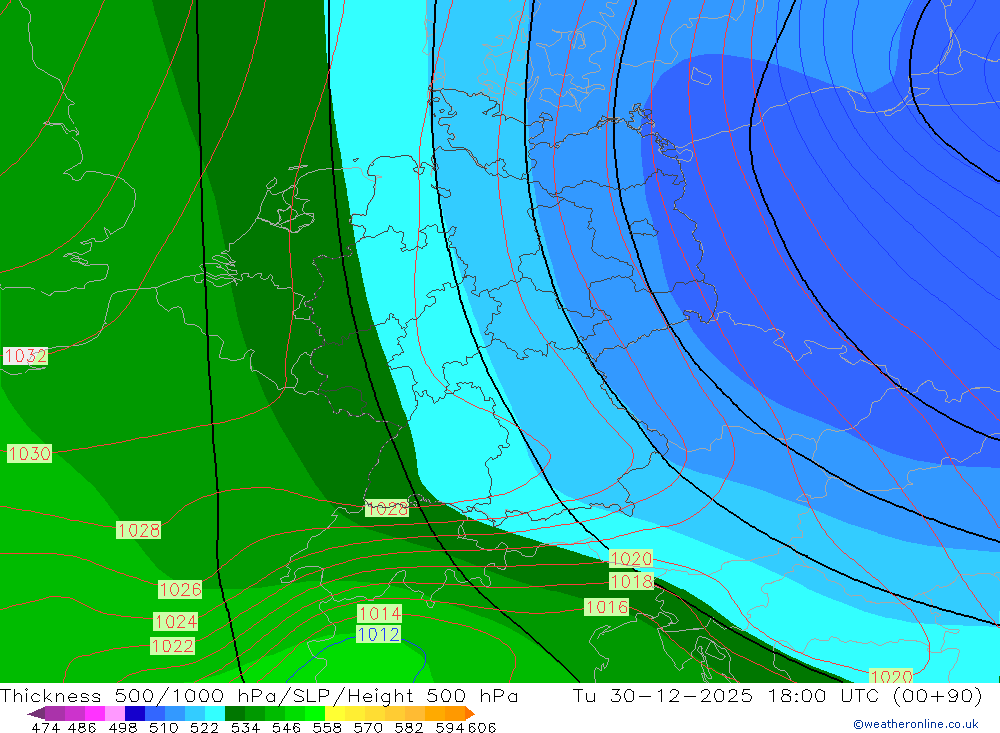Click the 1022 isobar label
Viewport: 1000px width, 733px height.
point(172,646)
